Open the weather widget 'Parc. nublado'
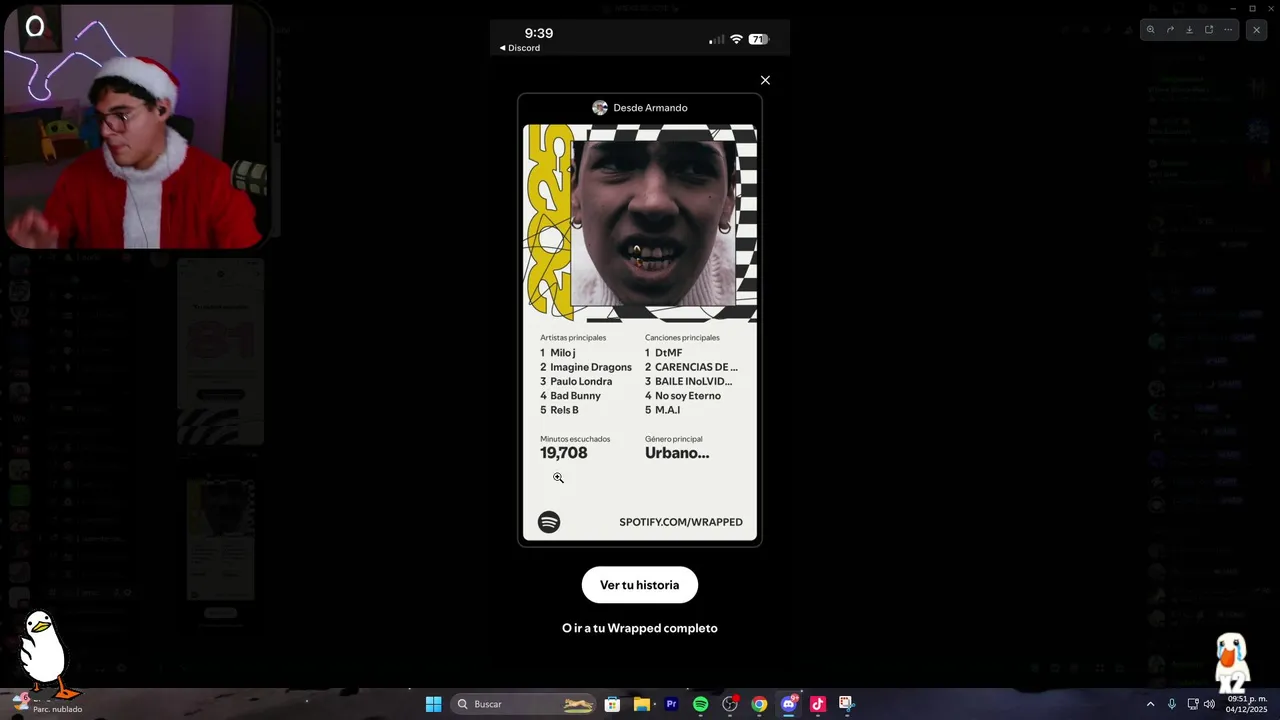1280x720 pixels. click(47, 703)
